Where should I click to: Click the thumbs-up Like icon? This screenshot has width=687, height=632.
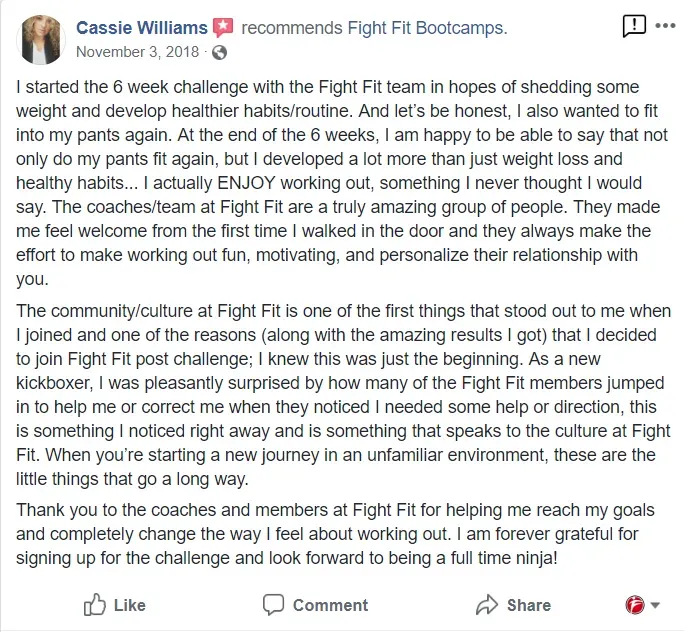(95, 605)
